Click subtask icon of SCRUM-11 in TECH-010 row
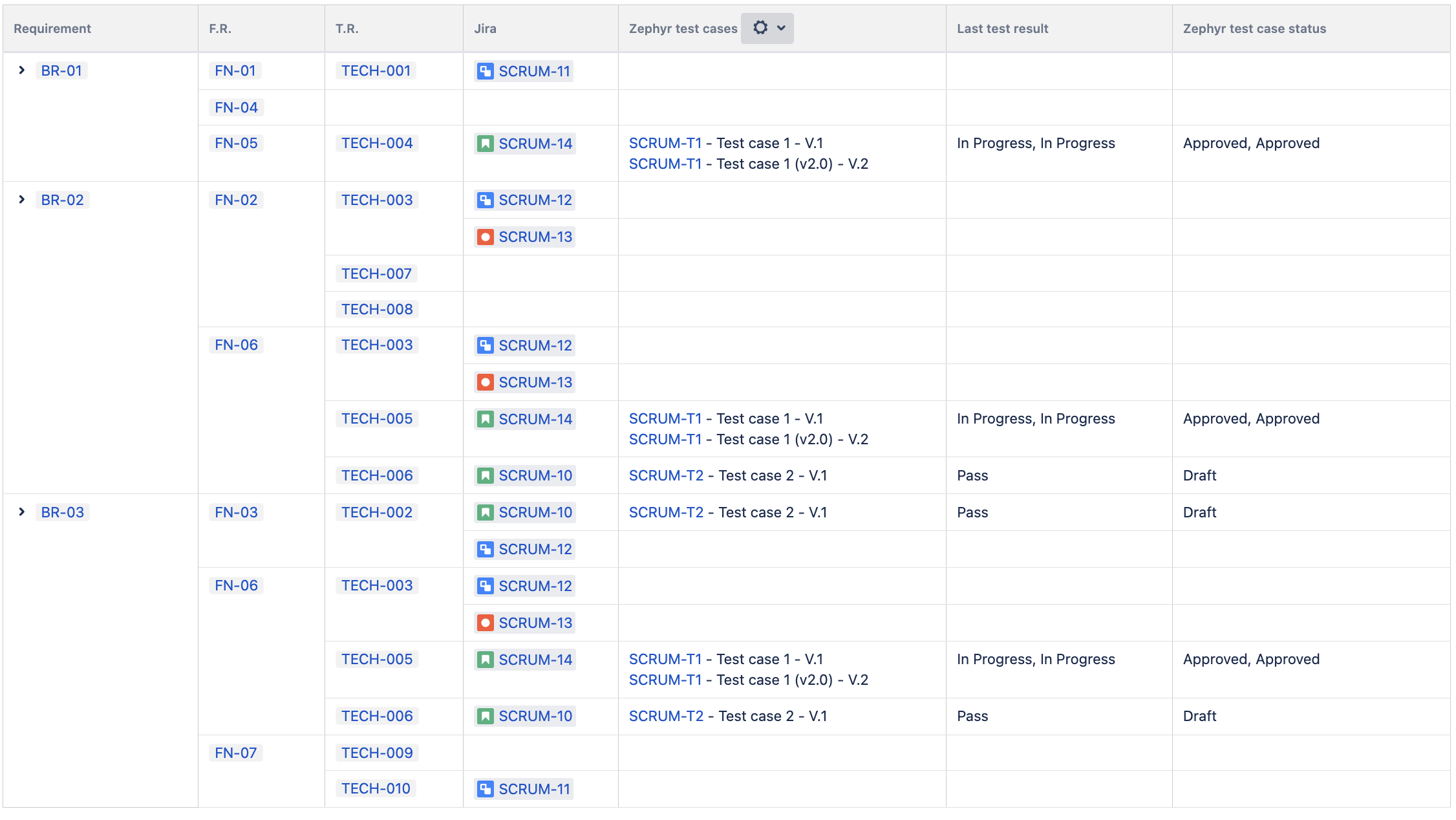 485,789
